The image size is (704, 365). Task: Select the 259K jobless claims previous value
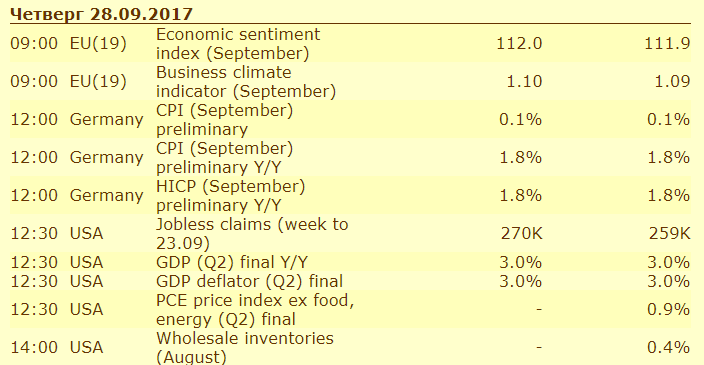tap(669, 233)
